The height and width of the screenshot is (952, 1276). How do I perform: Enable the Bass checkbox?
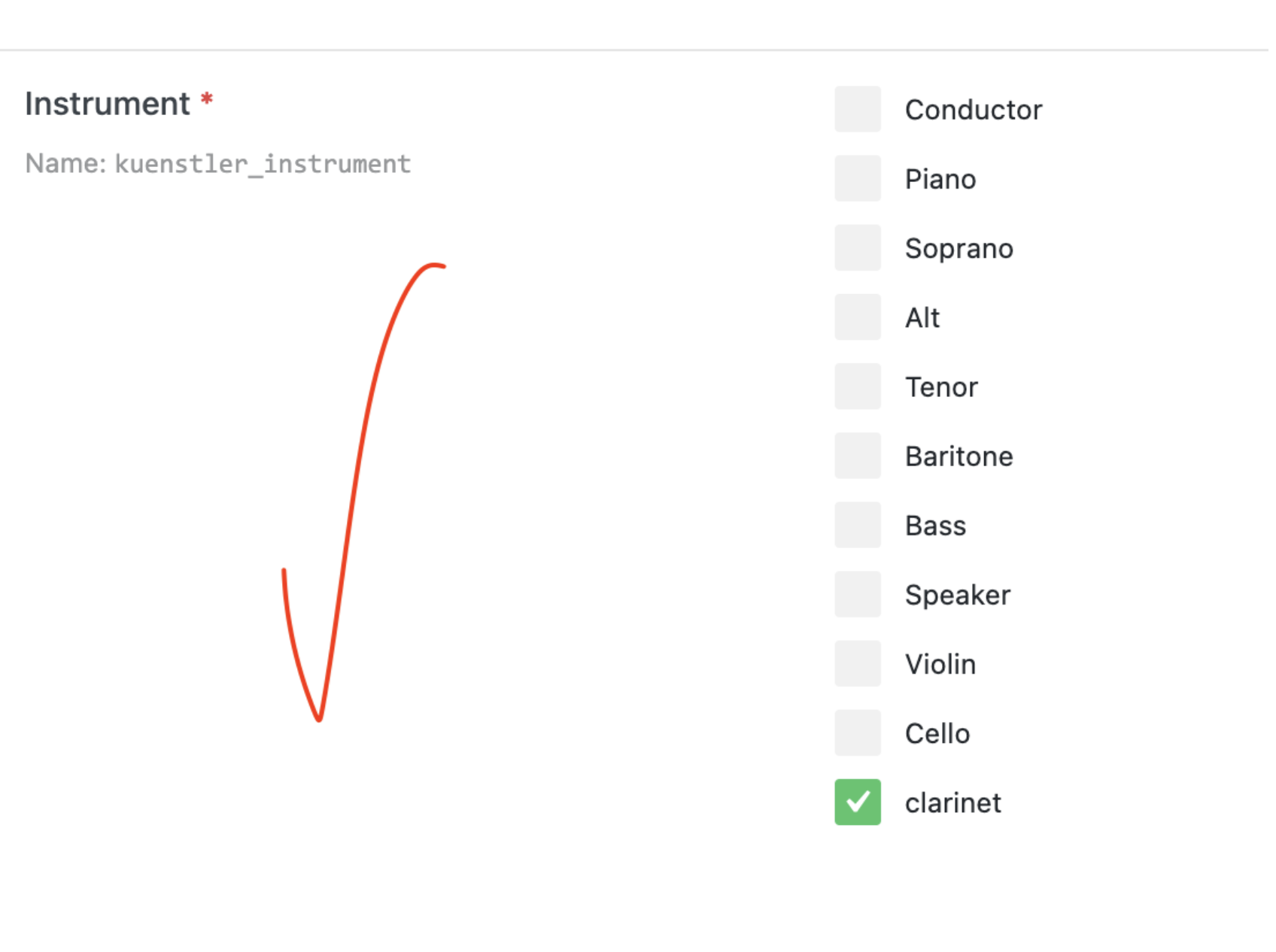(x=857, y=525)
